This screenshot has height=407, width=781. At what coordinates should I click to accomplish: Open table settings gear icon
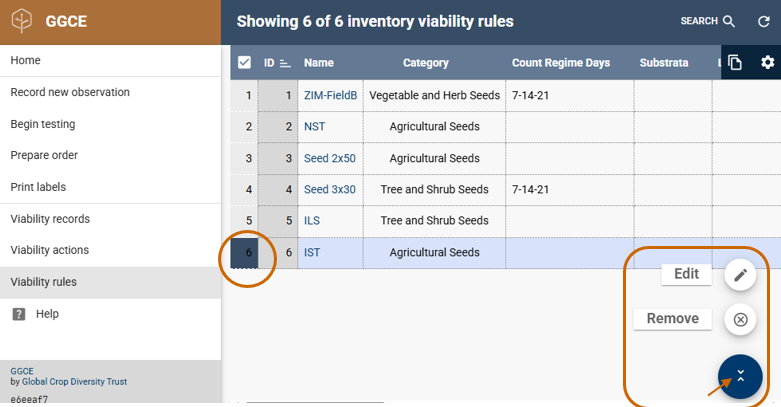click(x=767, y=63)
